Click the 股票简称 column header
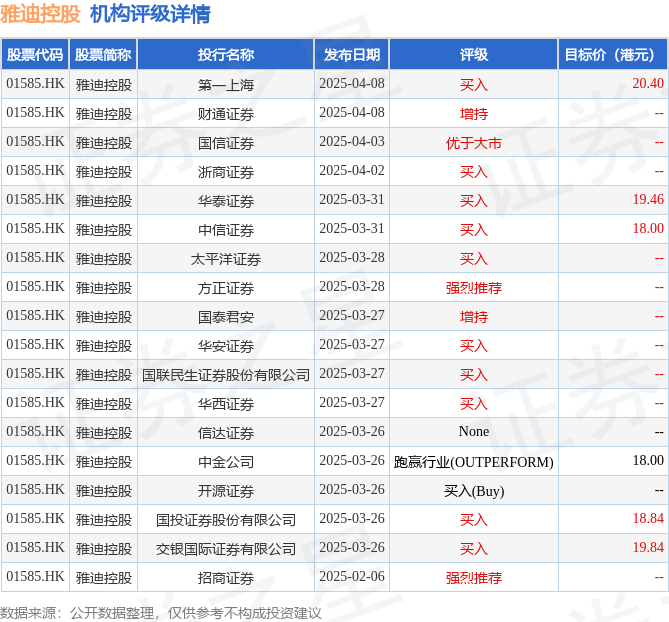 (103, 55)
